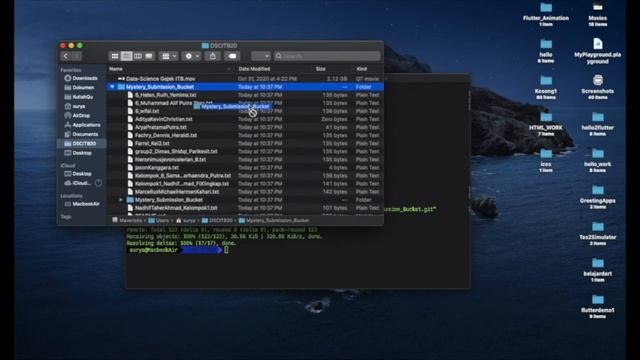Select Screenshots folder on desktop
Image resolution: width=640 pixels, height=360 pixels.
pos(598,87)
